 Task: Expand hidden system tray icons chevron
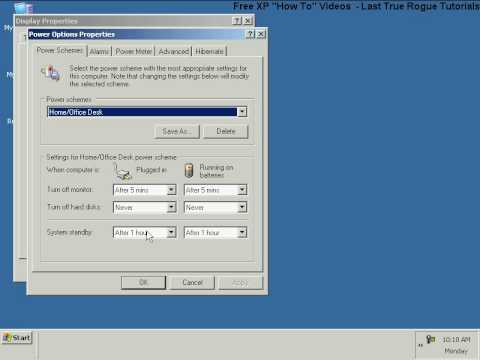coord(421,345)
